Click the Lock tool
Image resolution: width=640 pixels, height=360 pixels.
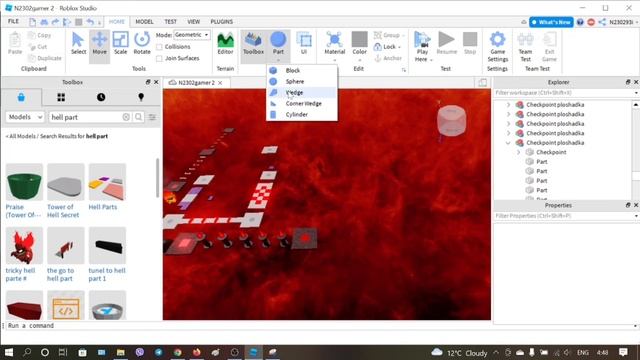(387, 47)
